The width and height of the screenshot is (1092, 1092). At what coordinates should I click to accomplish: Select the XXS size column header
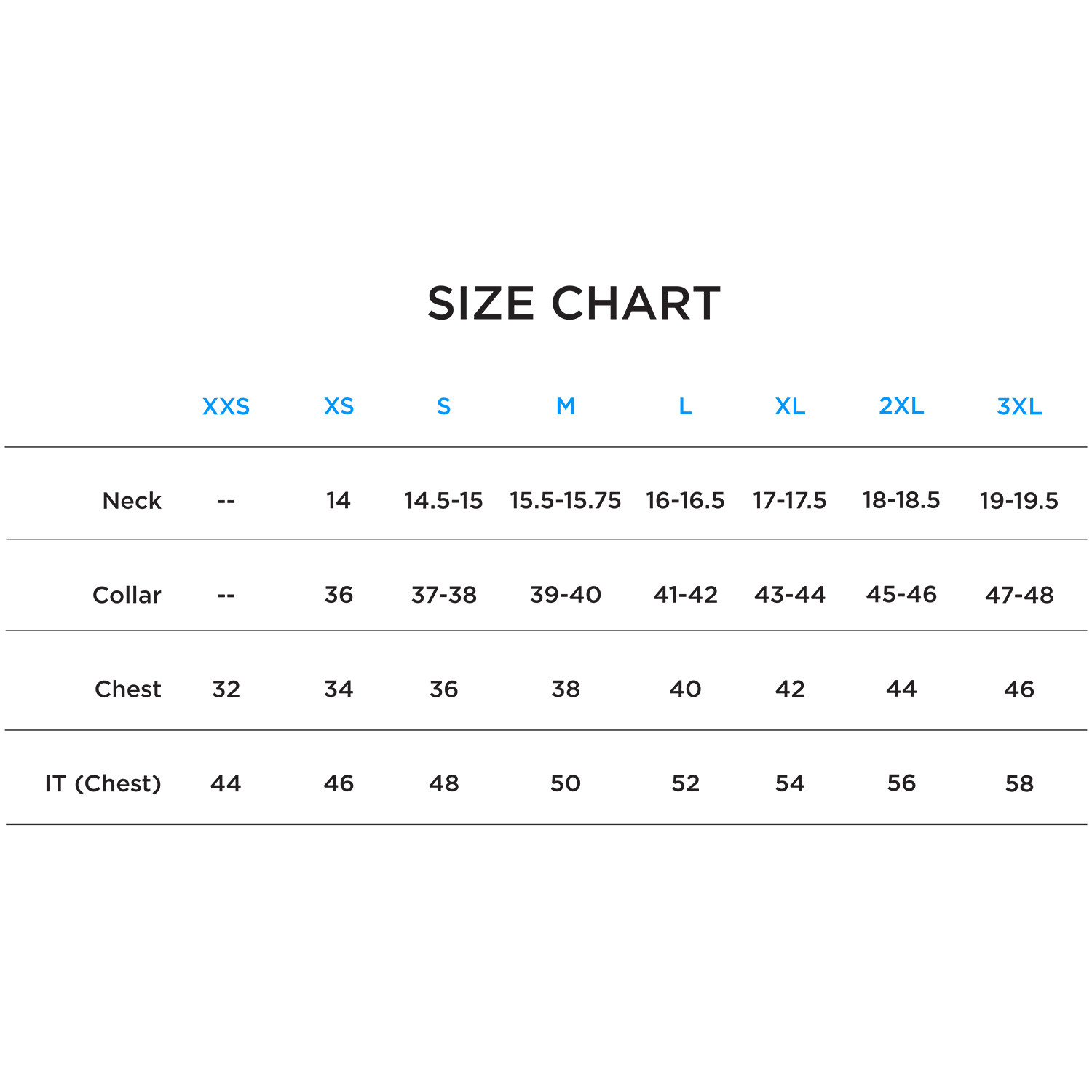pos(226,406)
